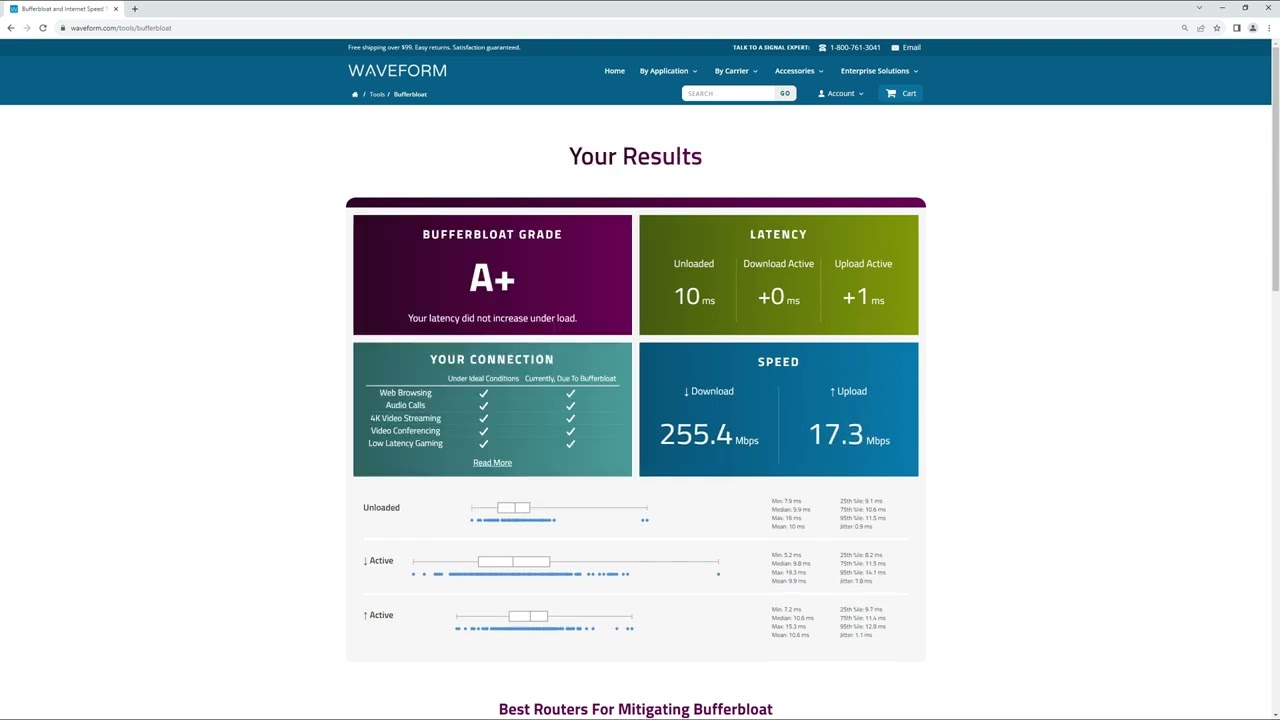The height and width of the screenshot is (720, 1280).
Task: Expand the Enterprise Solutions menu
Action: pos(879,71)
